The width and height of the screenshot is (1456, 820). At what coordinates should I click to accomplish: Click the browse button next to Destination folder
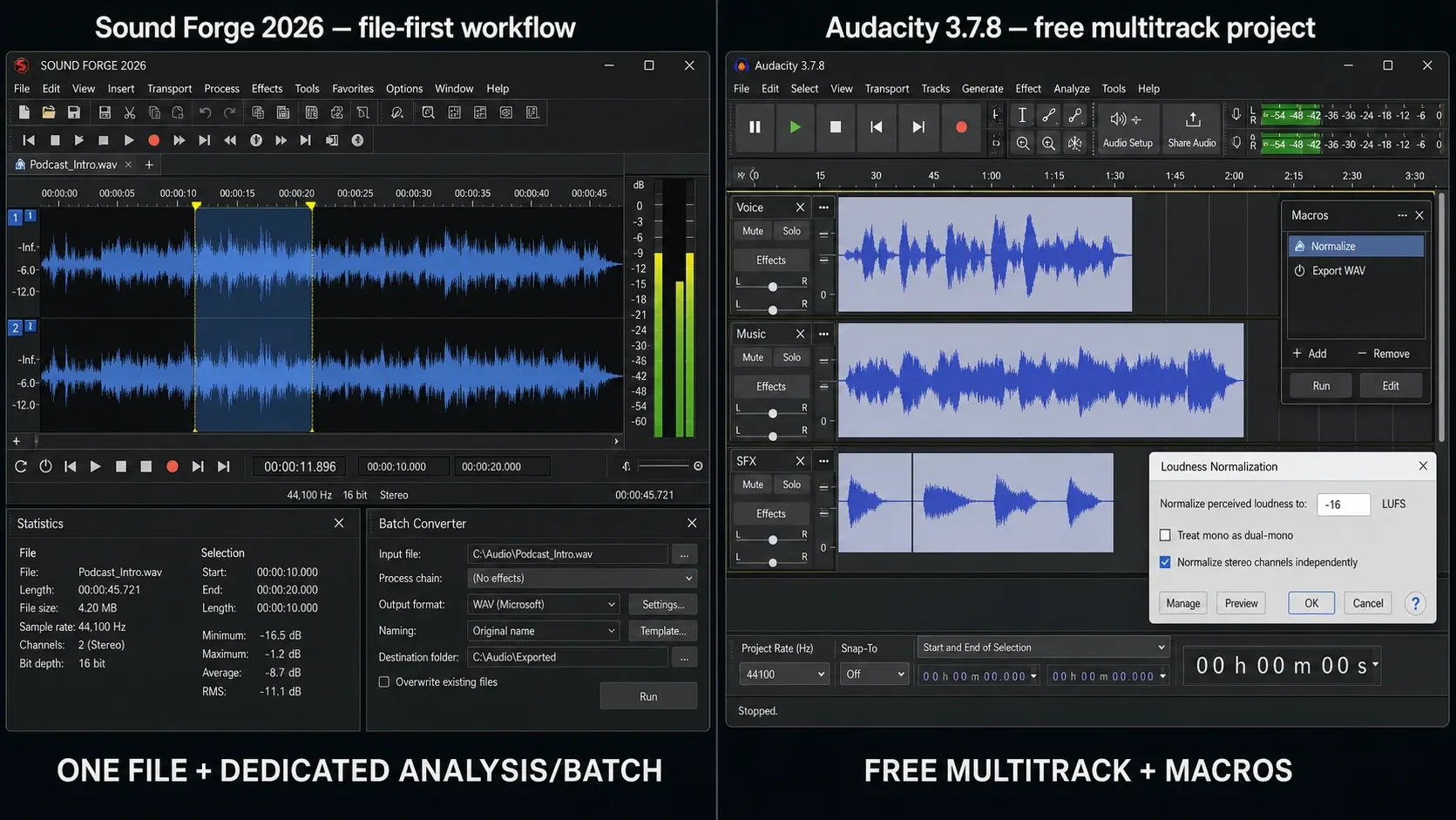(684, 657)
